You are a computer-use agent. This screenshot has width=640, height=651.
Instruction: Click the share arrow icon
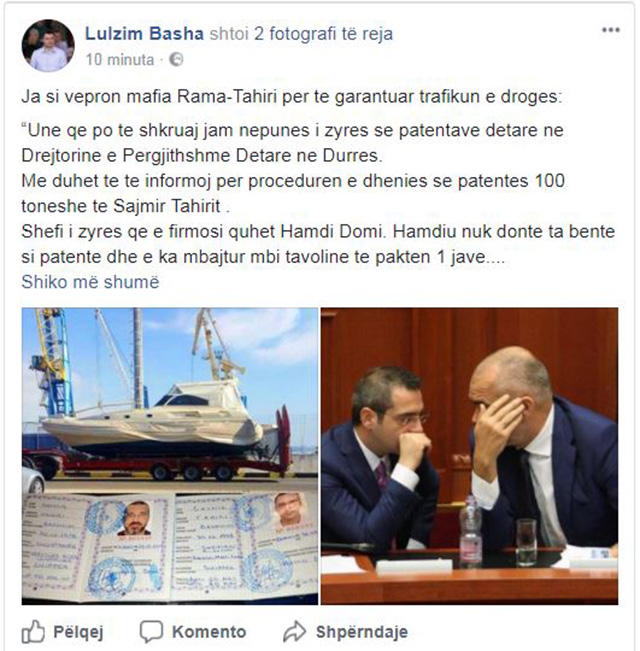tap(294, 631)
